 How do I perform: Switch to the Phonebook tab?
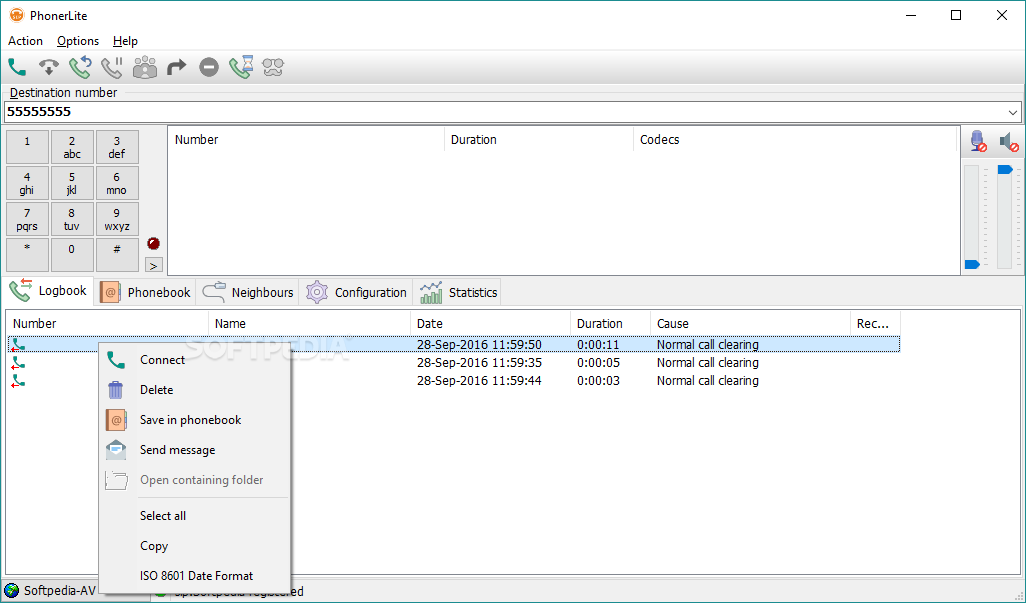coord(145,292)
